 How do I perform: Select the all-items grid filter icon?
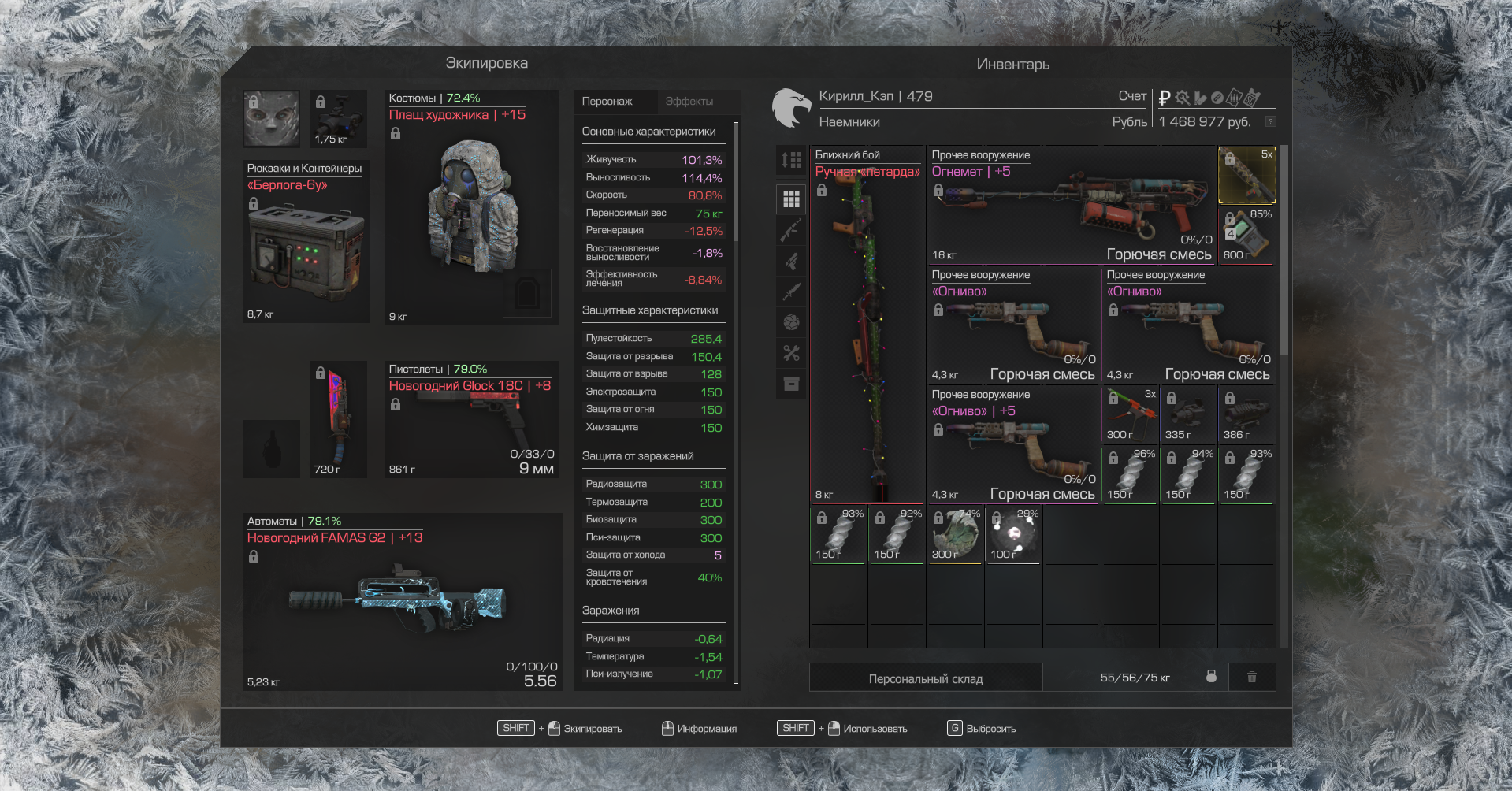[x=791, y=199]
